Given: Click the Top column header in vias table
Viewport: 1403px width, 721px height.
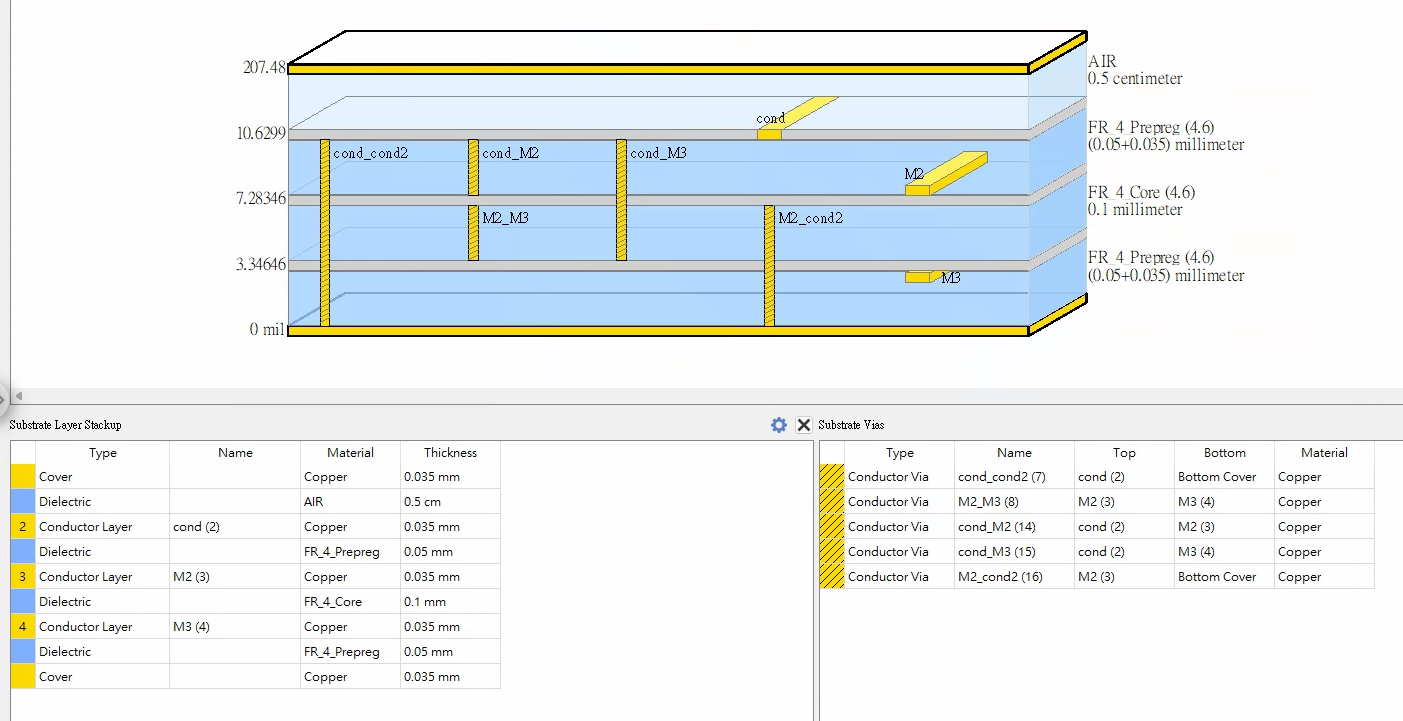Looking at the screenshot, I should [1124, 453].
